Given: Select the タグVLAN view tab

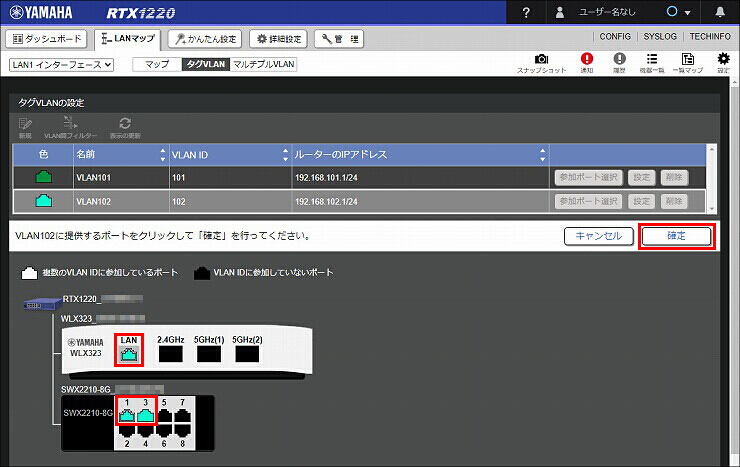Looking at the screenshot, I should pos(206,64).
